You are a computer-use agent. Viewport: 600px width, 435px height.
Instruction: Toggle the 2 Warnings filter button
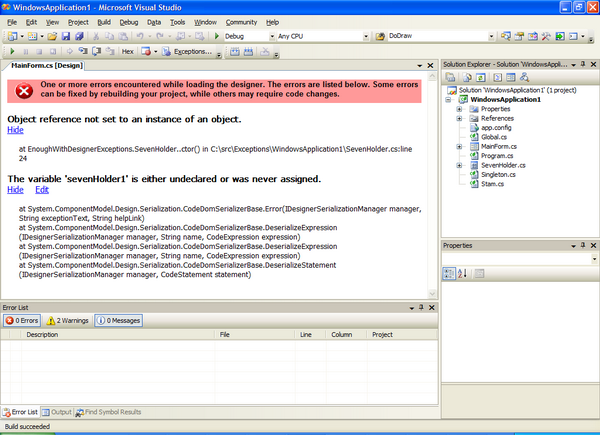coord(67,321)
